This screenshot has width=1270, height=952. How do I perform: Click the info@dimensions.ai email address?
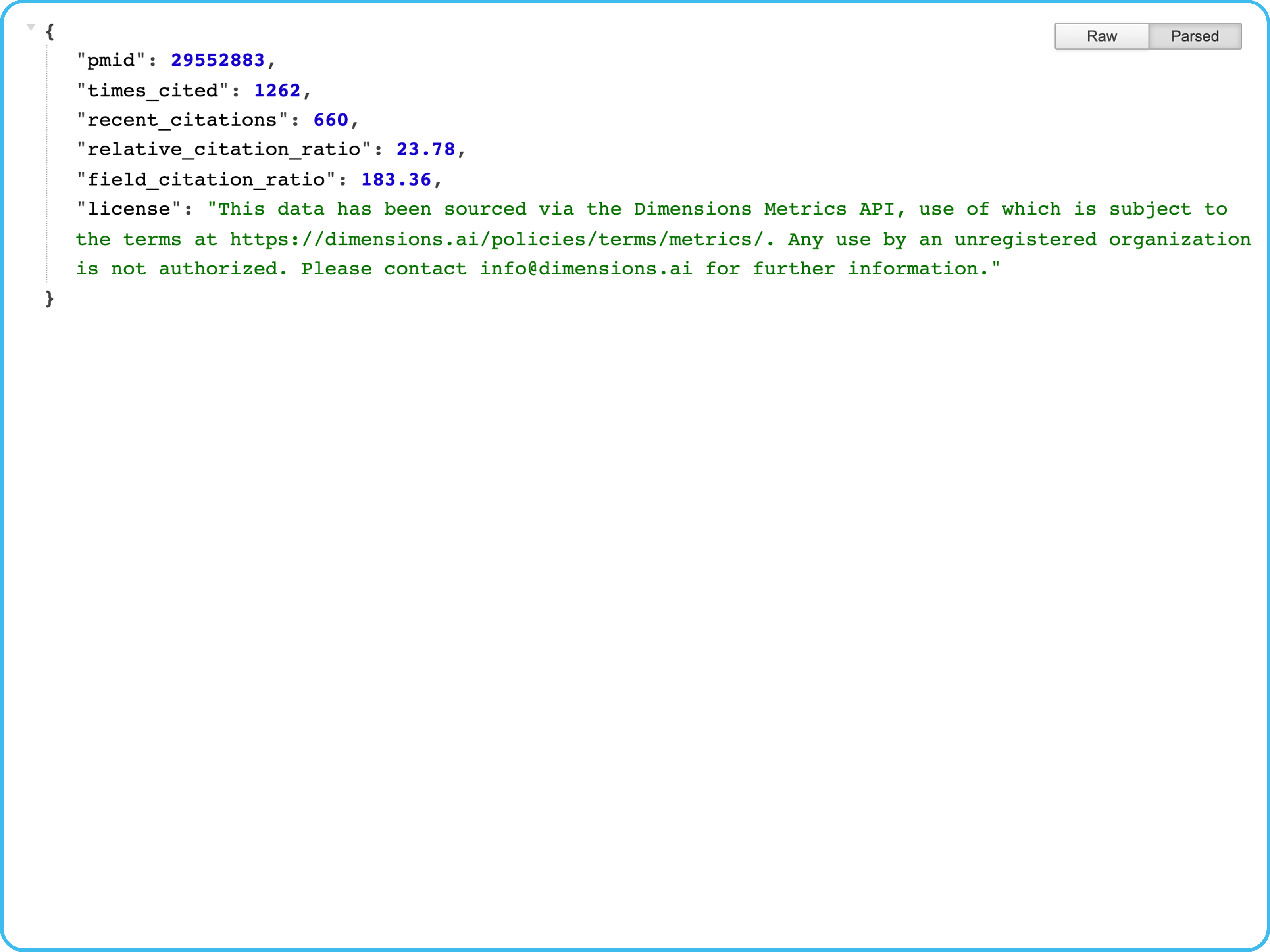[x=586, y=269]
